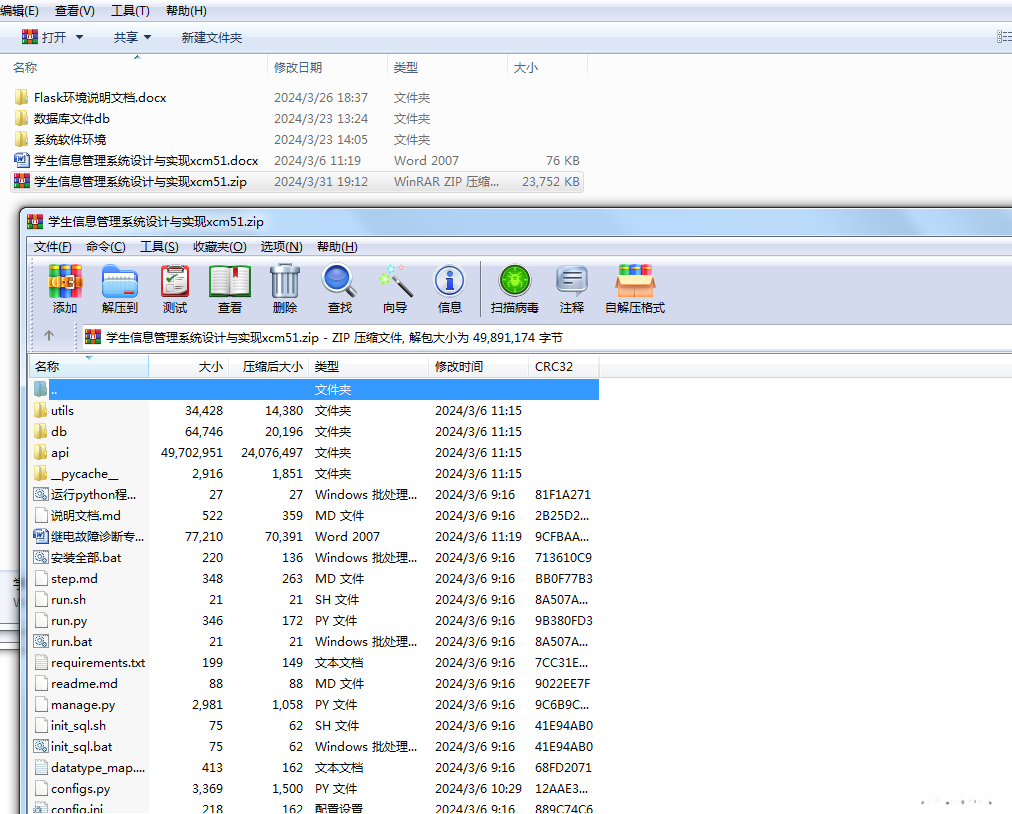
Task: Click the 安装全部.bat file icon
Action: point(41,557)
